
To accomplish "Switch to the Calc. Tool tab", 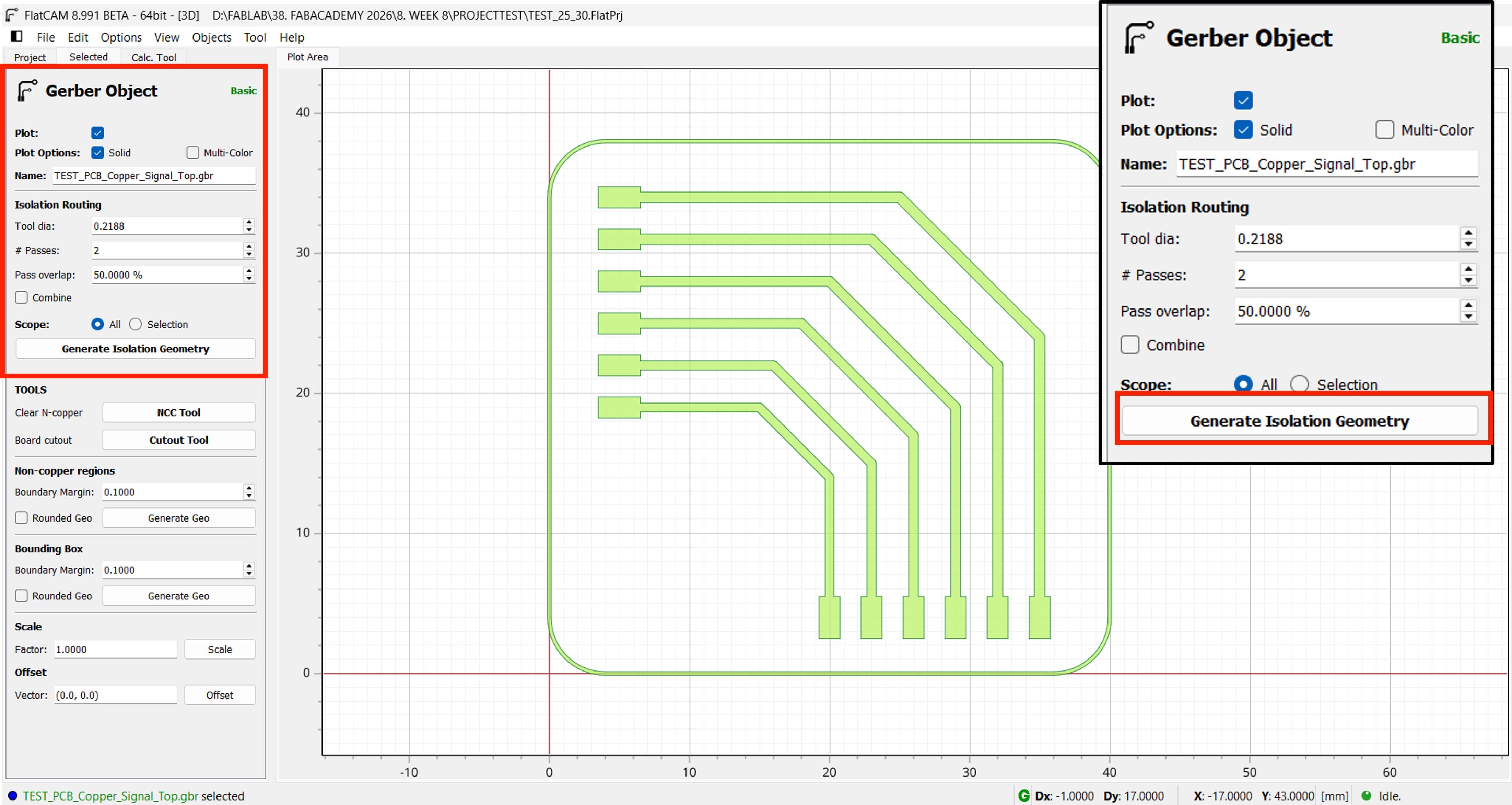I will click(153, 57).
